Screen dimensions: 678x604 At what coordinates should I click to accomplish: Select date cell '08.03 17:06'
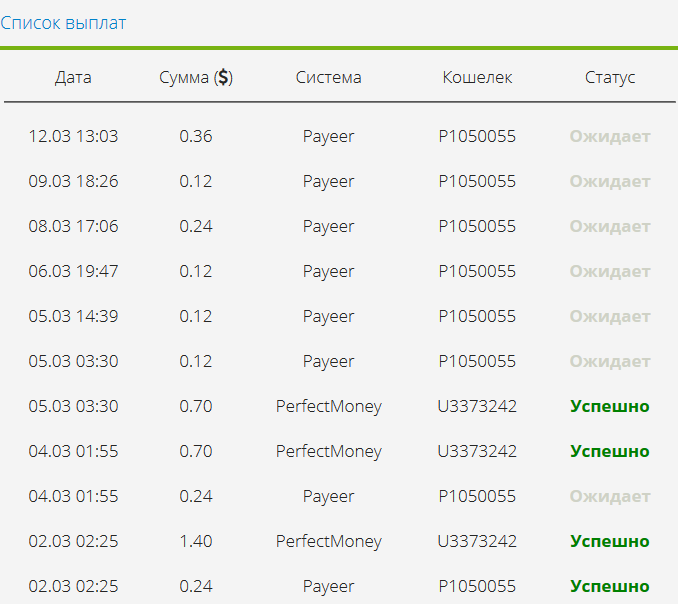73,226
